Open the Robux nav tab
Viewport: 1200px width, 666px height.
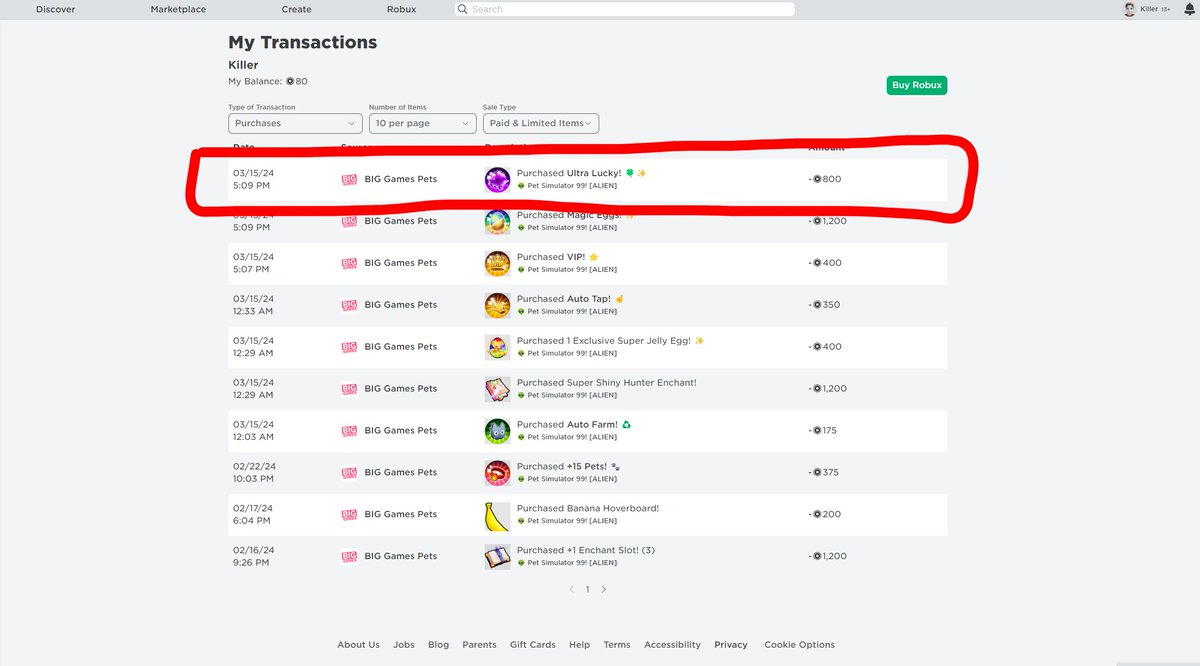tap(401, 9)
